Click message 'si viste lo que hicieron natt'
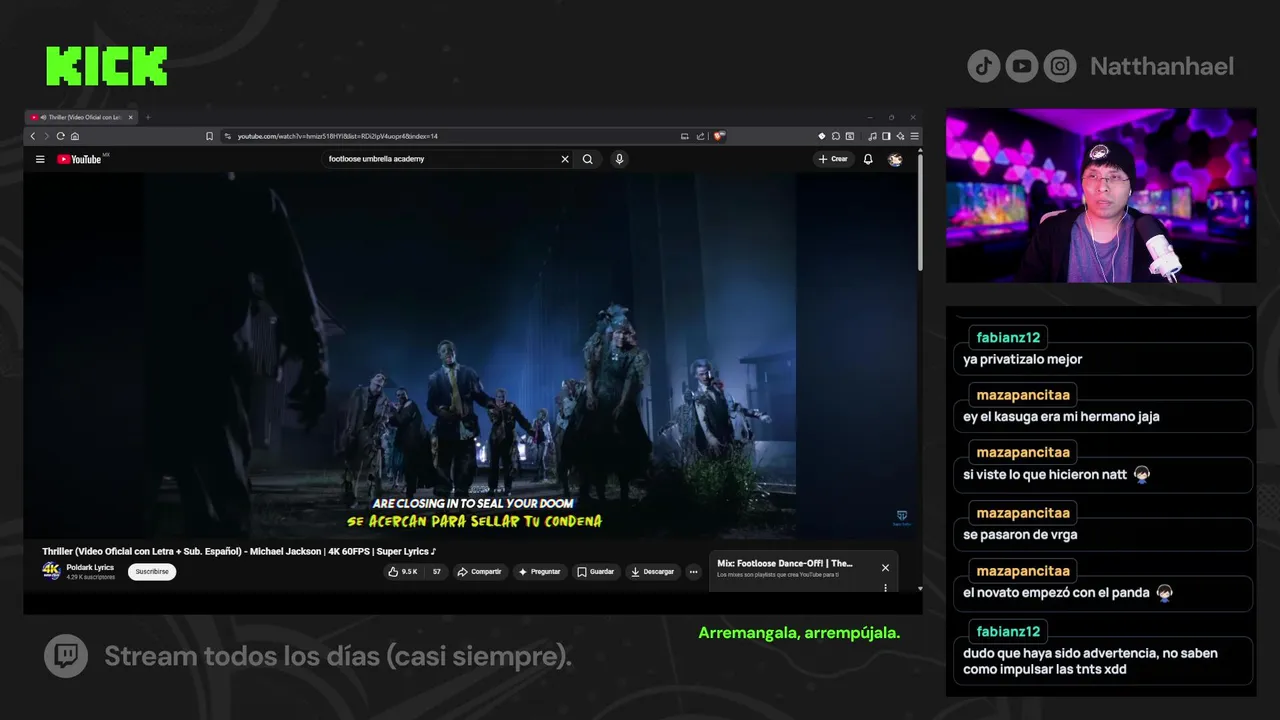 point(1045,475)
